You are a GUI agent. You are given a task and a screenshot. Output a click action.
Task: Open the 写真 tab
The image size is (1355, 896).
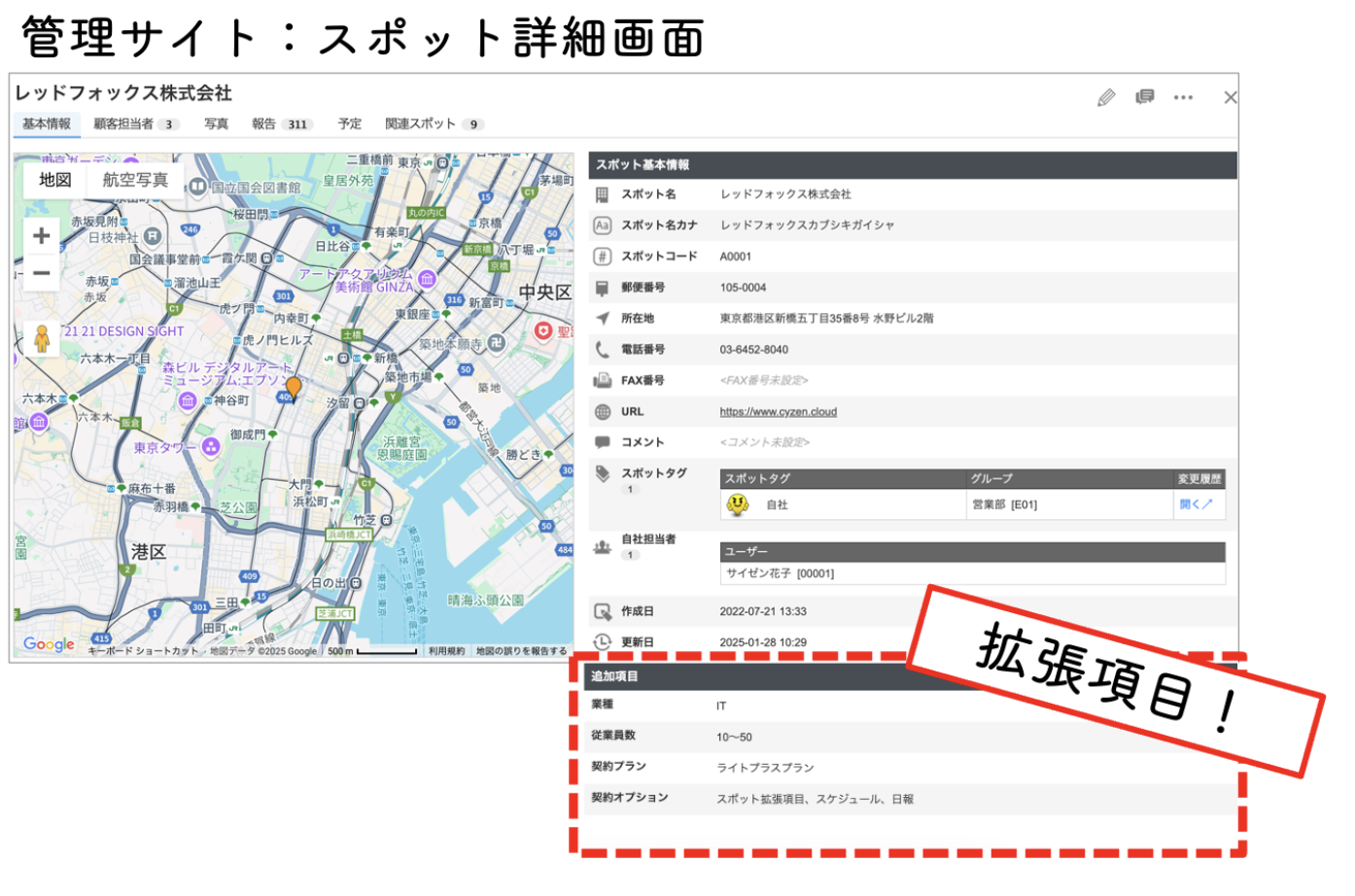pos(216,124)
